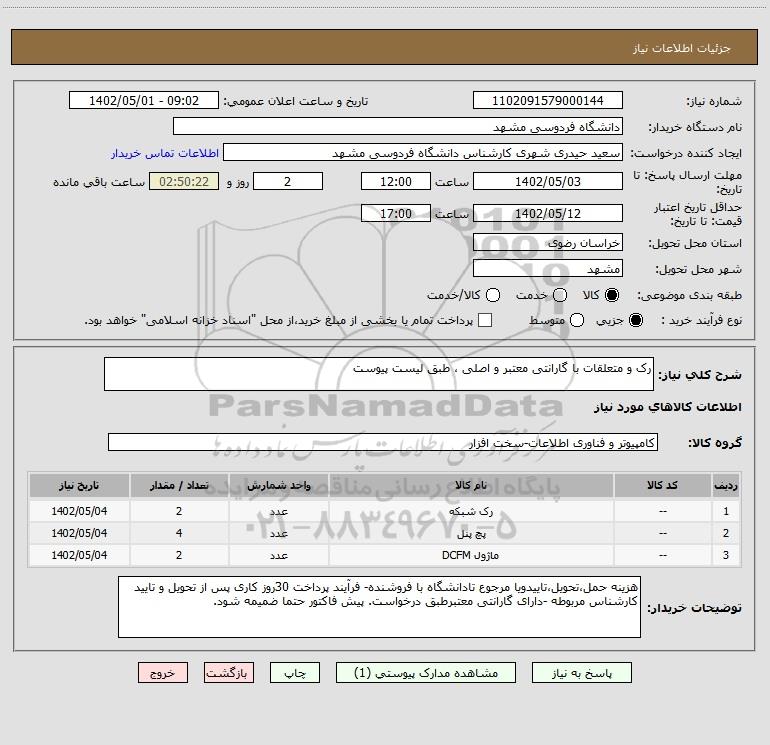Screen dimensions: 770x745
Task: Click row number 3 in the items table
Action: [725, 555]
